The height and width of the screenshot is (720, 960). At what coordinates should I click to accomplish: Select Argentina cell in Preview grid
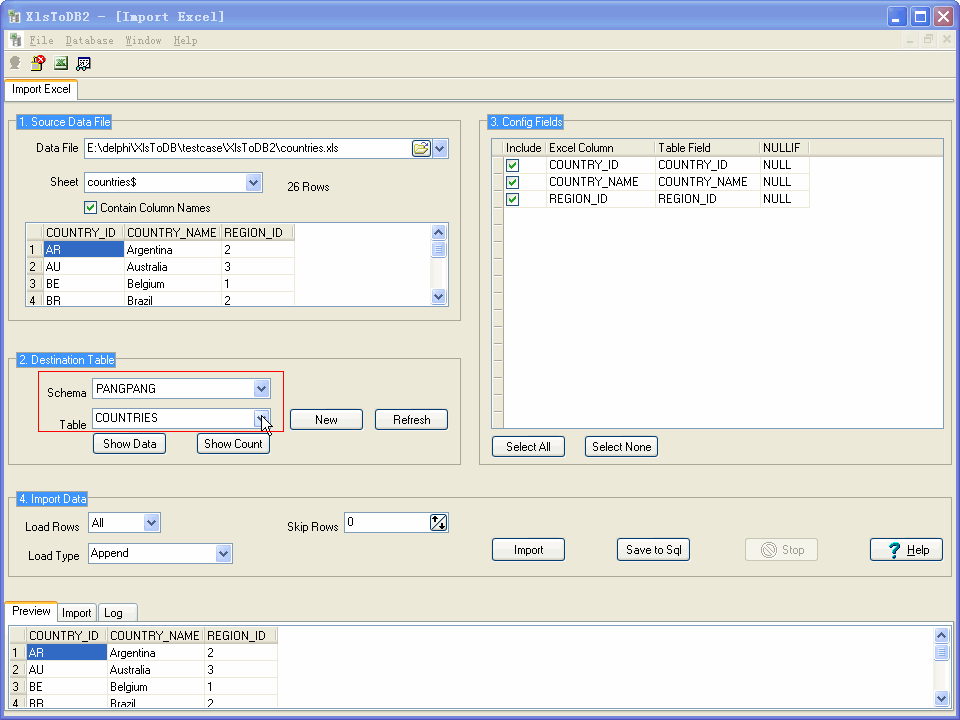[156, 653]
